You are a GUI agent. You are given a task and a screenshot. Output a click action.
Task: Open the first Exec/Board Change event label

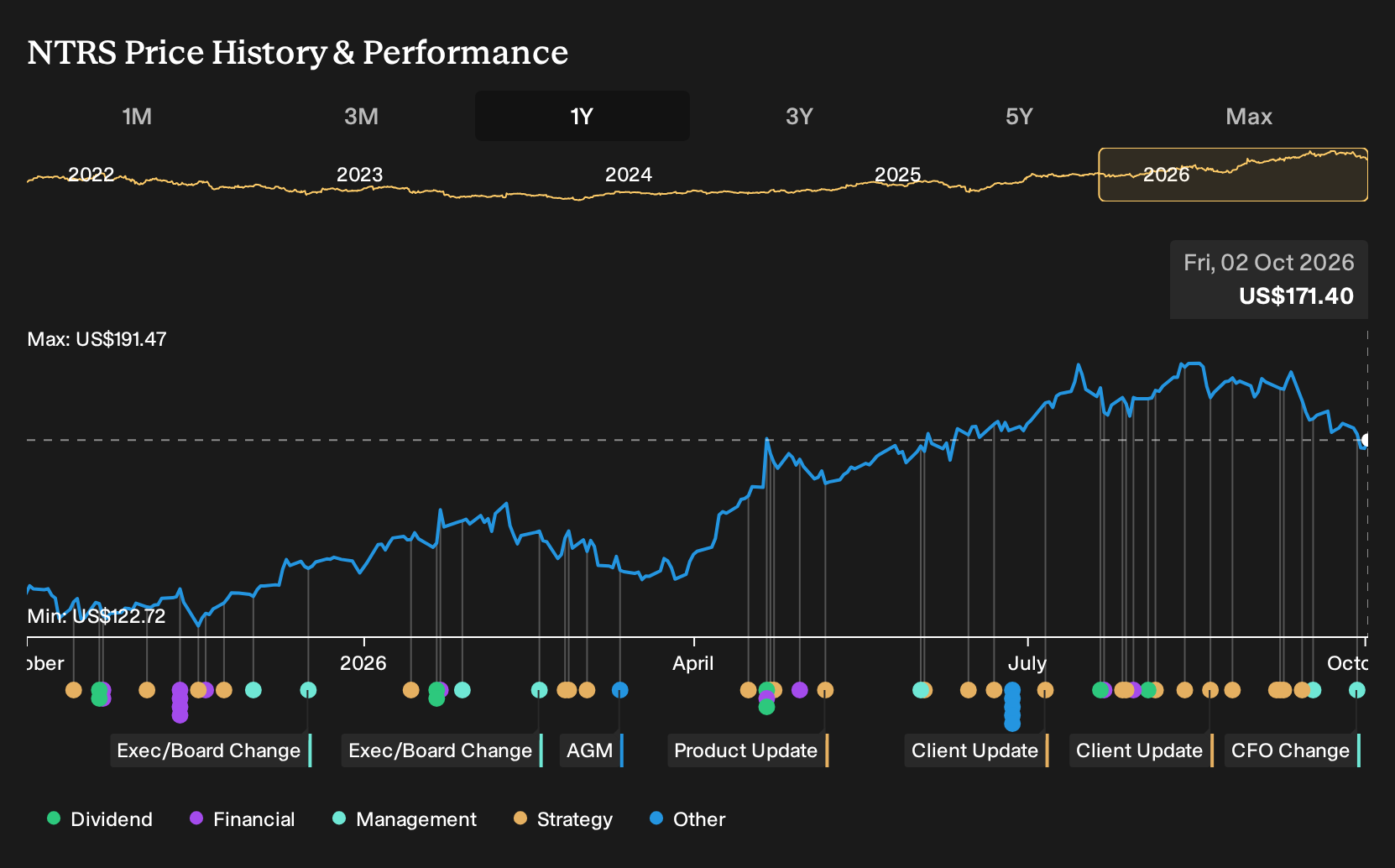[211, 750]
